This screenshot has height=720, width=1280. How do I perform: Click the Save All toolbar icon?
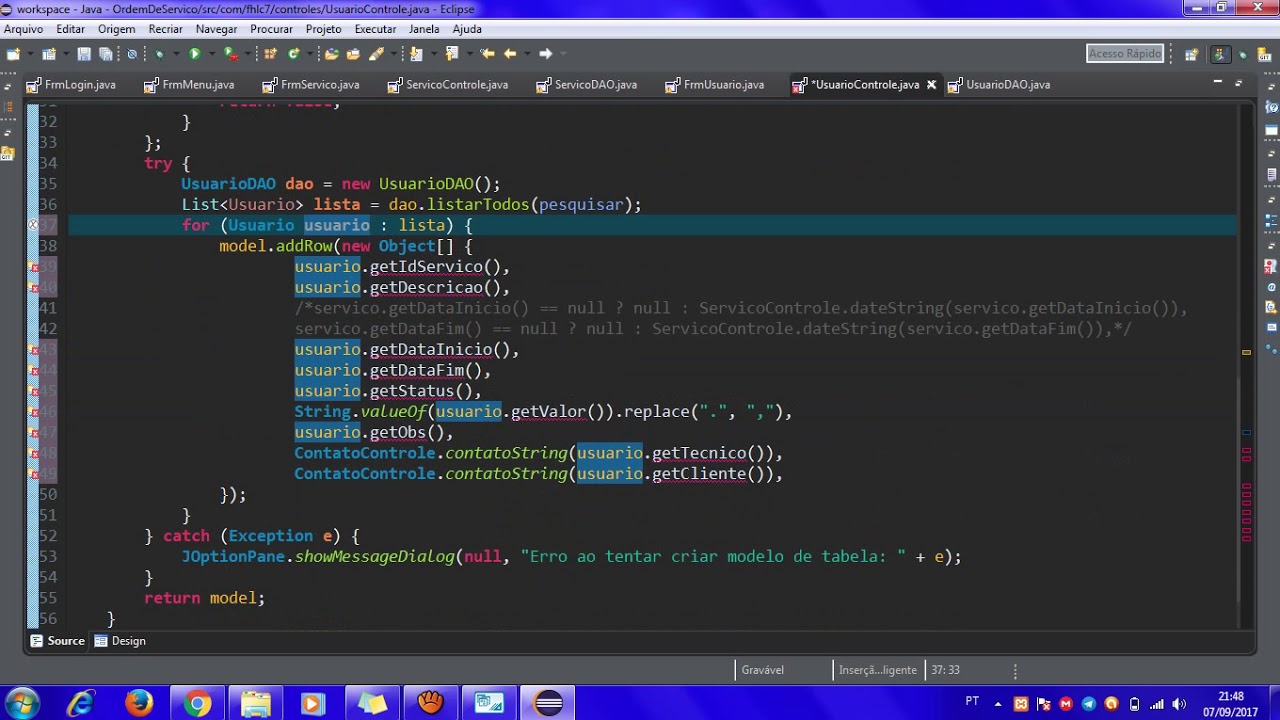coord(105,54)
